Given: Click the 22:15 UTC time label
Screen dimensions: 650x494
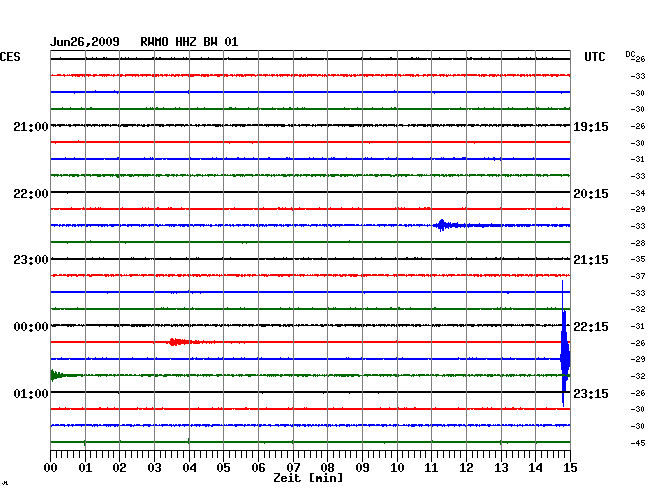Looking at the screenshot, I should pos(591,327).
